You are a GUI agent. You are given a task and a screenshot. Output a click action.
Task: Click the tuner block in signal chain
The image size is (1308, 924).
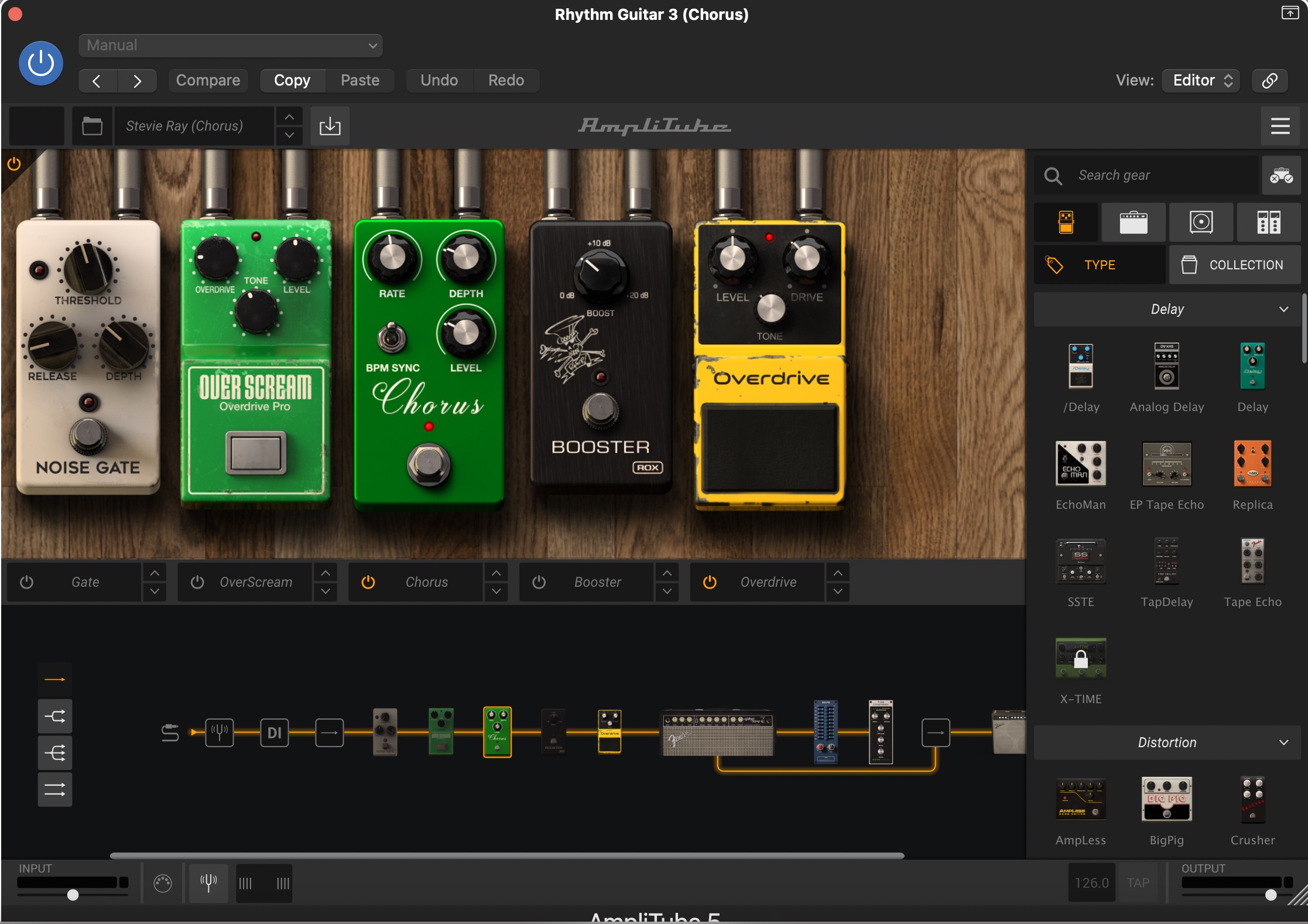(x=220, y=732)
